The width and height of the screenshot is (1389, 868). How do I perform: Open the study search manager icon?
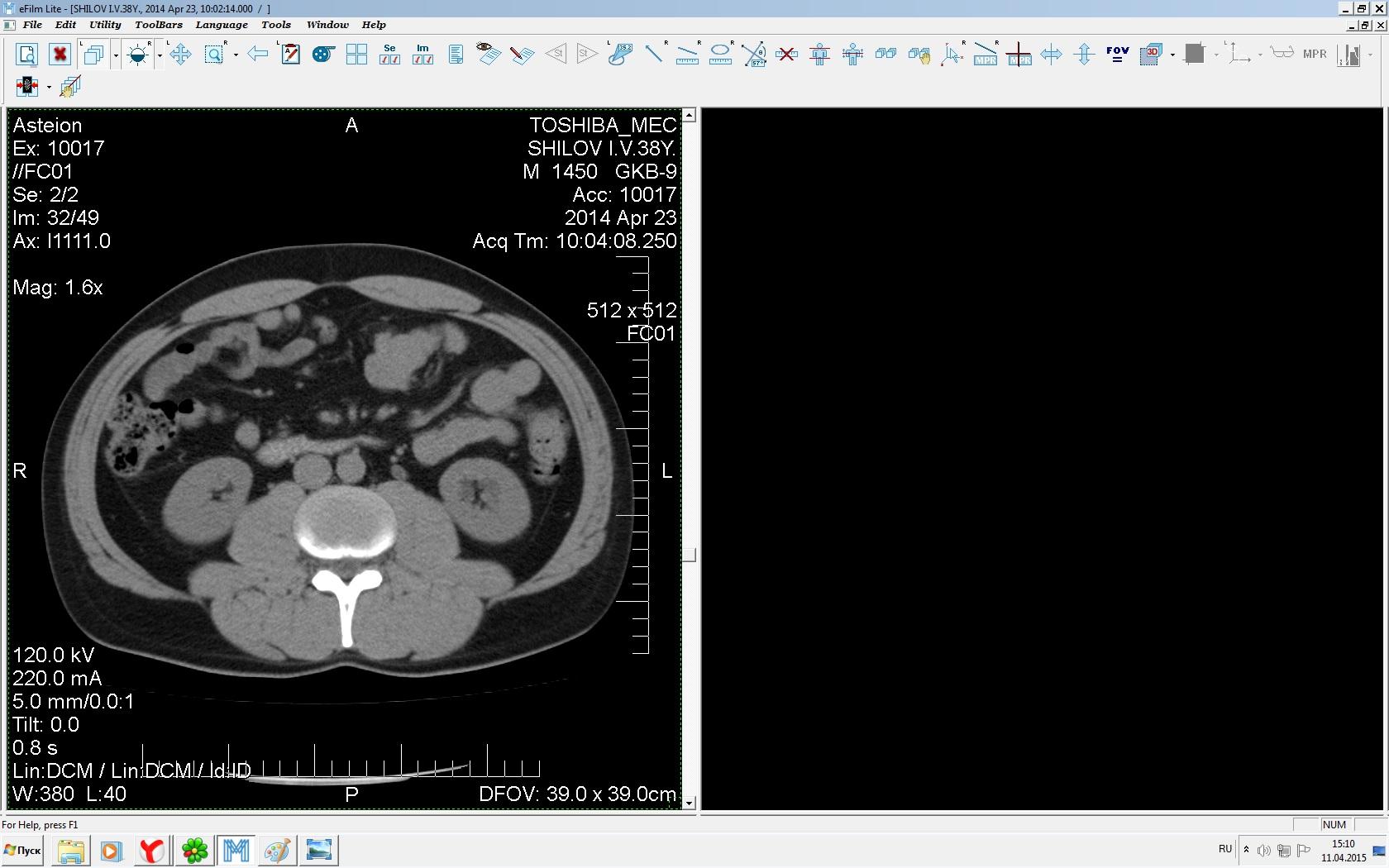[x=26, y=55]
